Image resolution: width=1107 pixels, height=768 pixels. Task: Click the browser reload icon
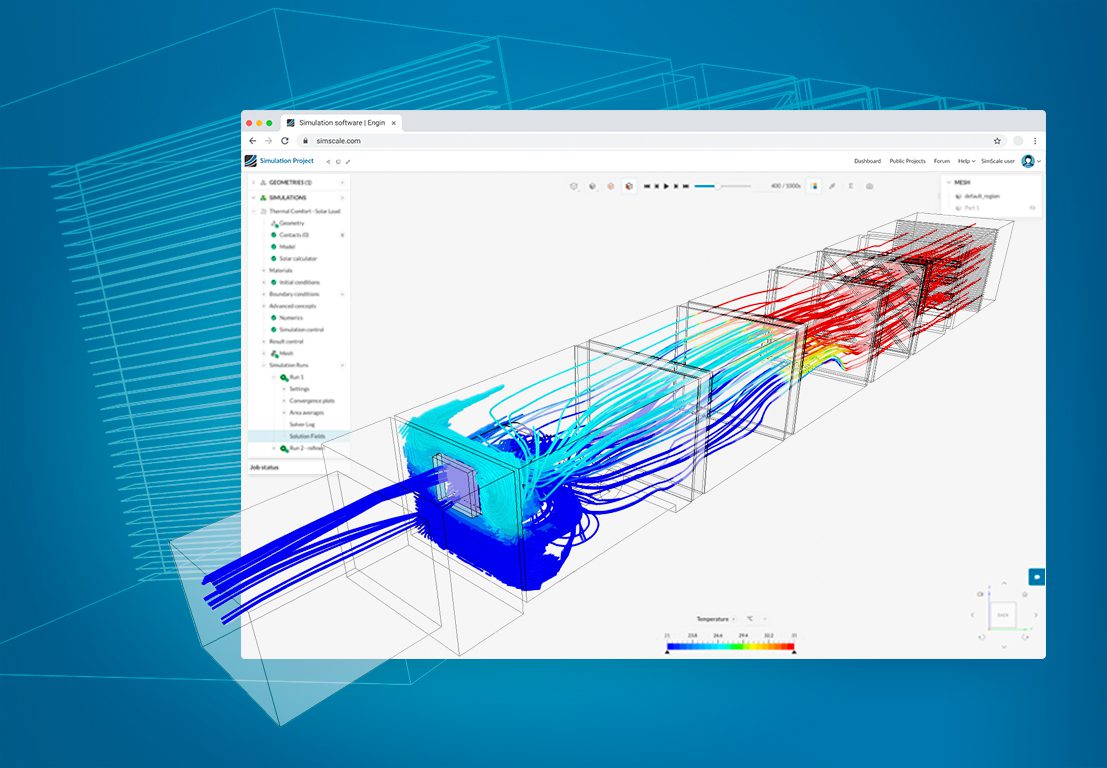pyautogui.click(x=285, y=141)
